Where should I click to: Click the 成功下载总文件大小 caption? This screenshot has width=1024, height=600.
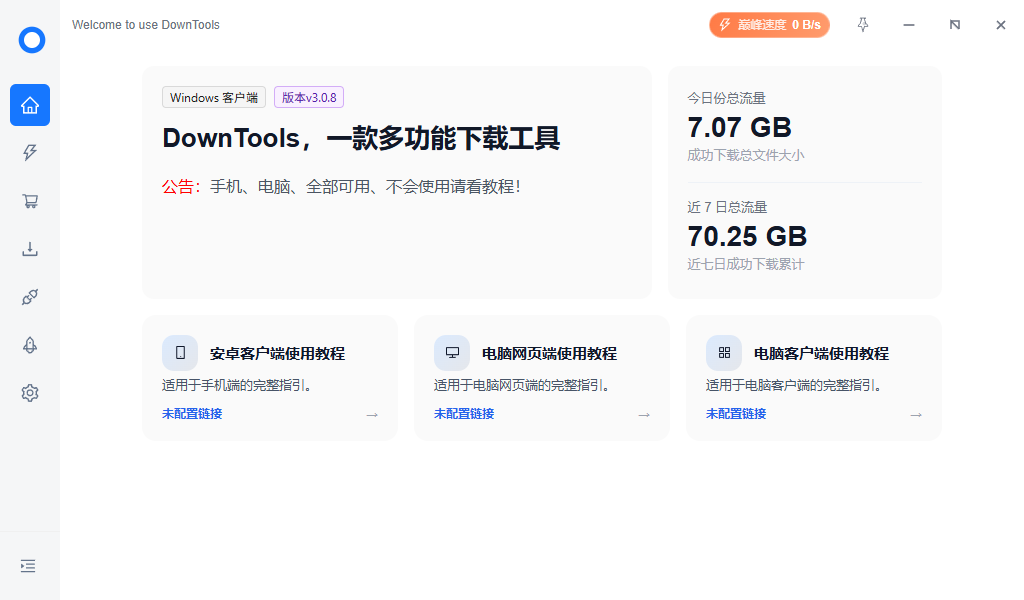coord(746,155)
